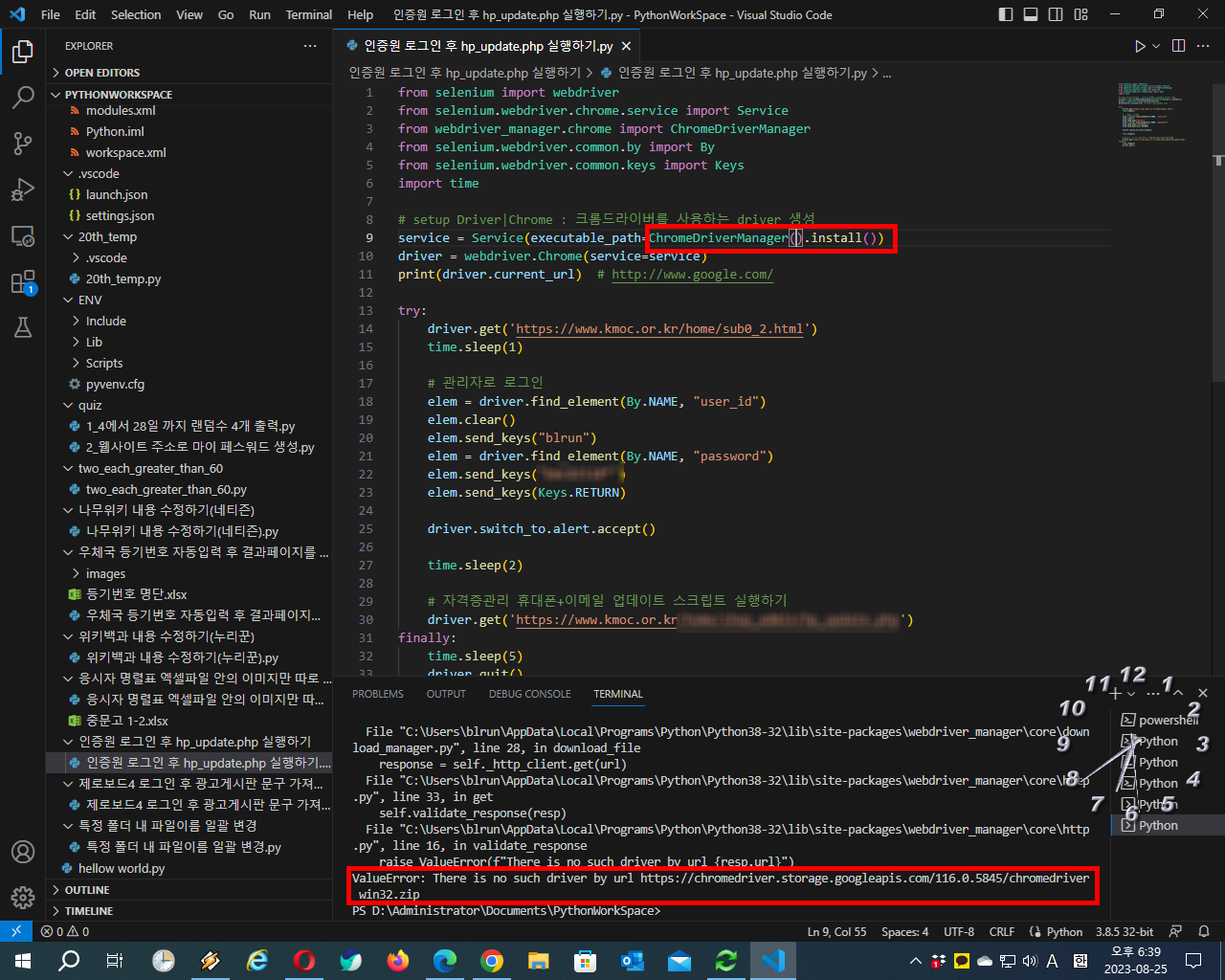The image size is (1225, 980).
Task: Open the Help menu
Action: (361, 14)
